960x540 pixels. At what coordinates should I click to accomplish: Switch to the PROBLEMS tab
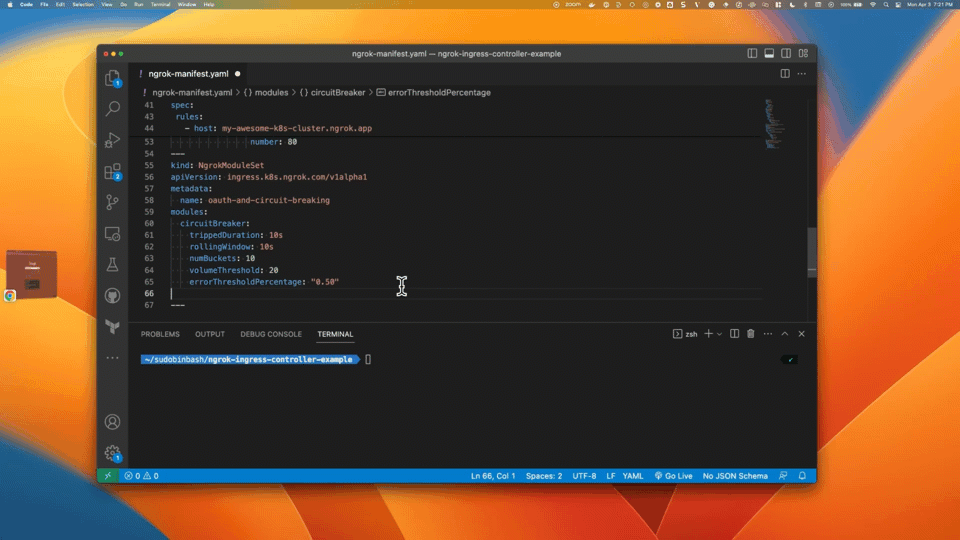160,334
